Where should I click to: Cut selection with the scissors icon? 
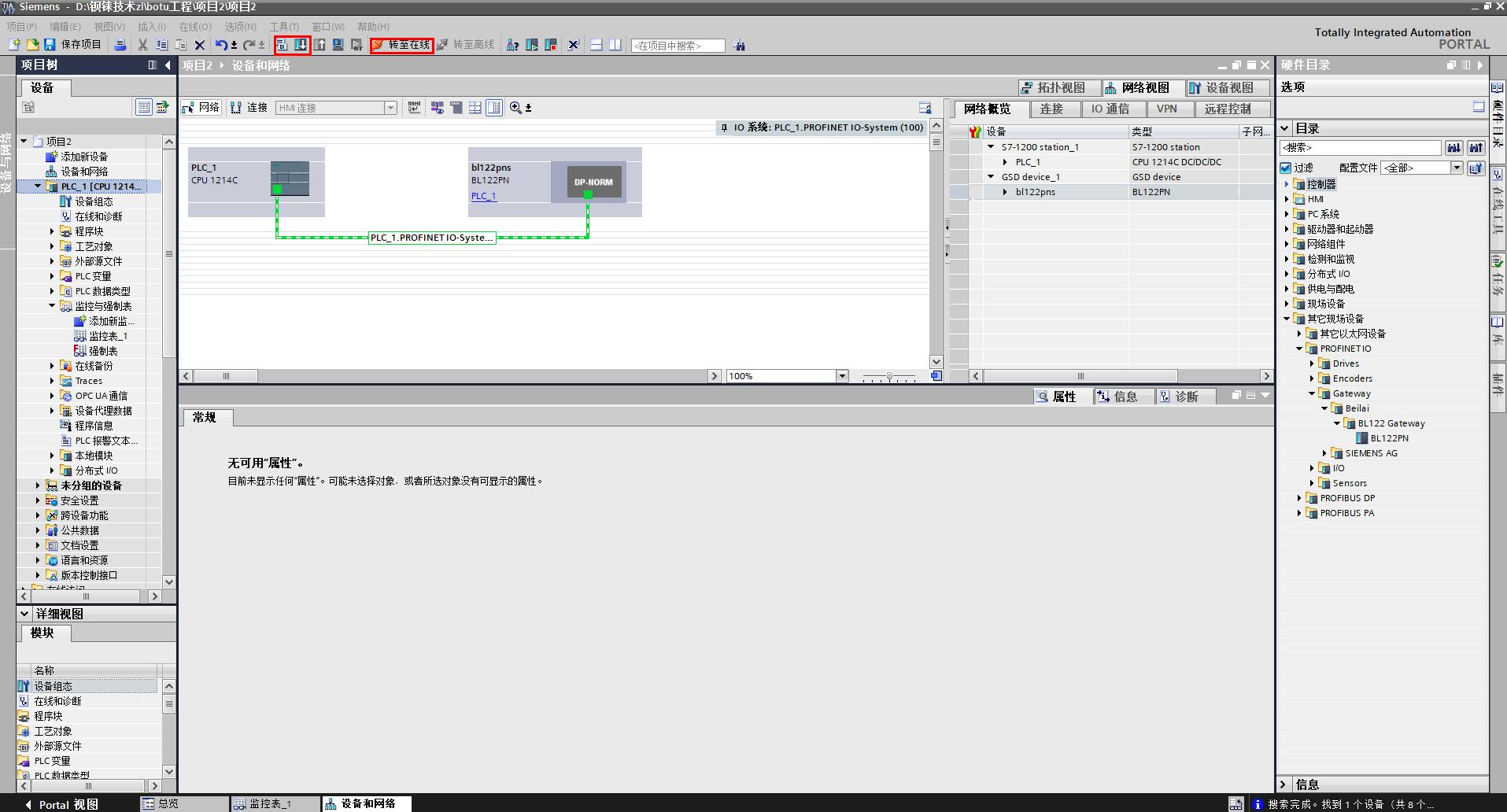pyautogui.click(x=142, y=45)
